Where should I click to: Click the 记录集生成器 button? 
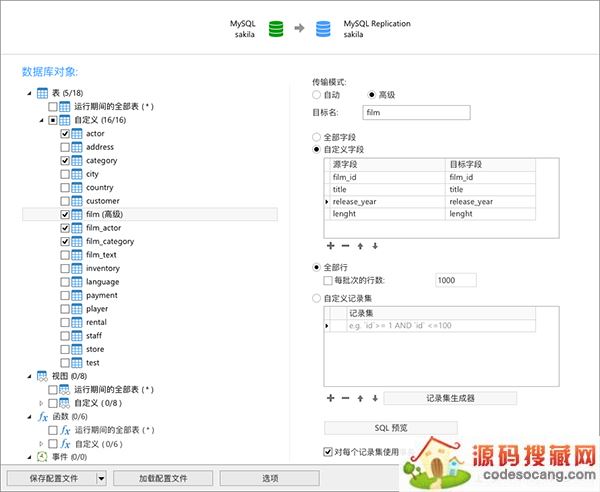(x=450, y=398)
